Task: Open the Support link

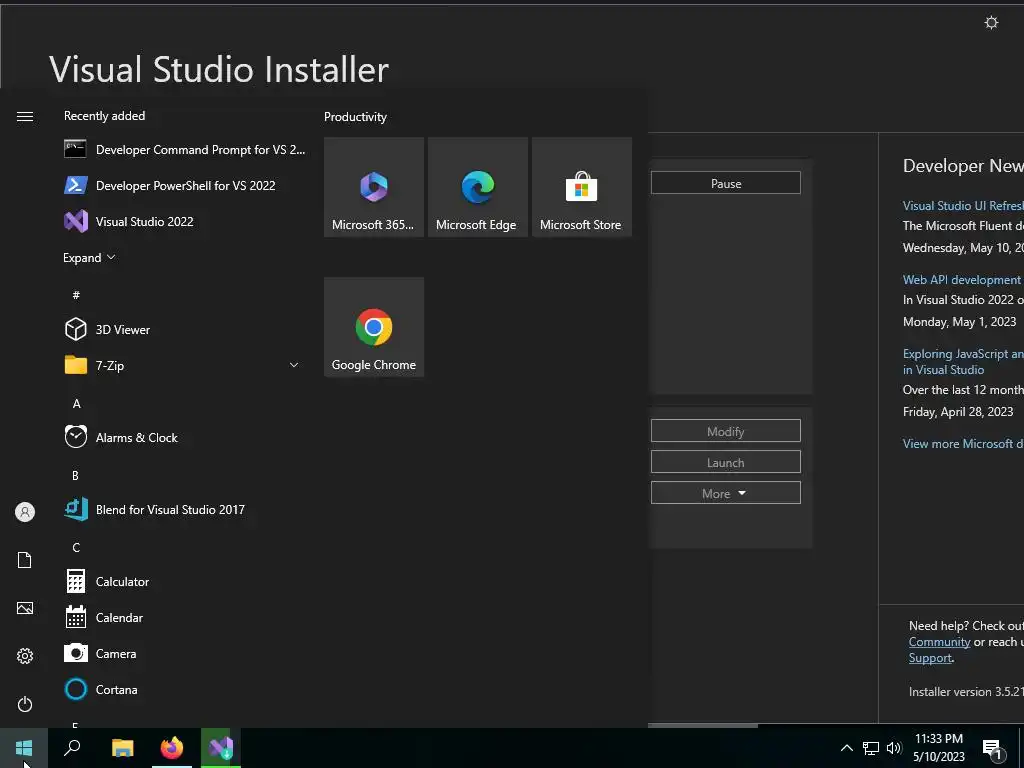Action: tap(930, 658)
